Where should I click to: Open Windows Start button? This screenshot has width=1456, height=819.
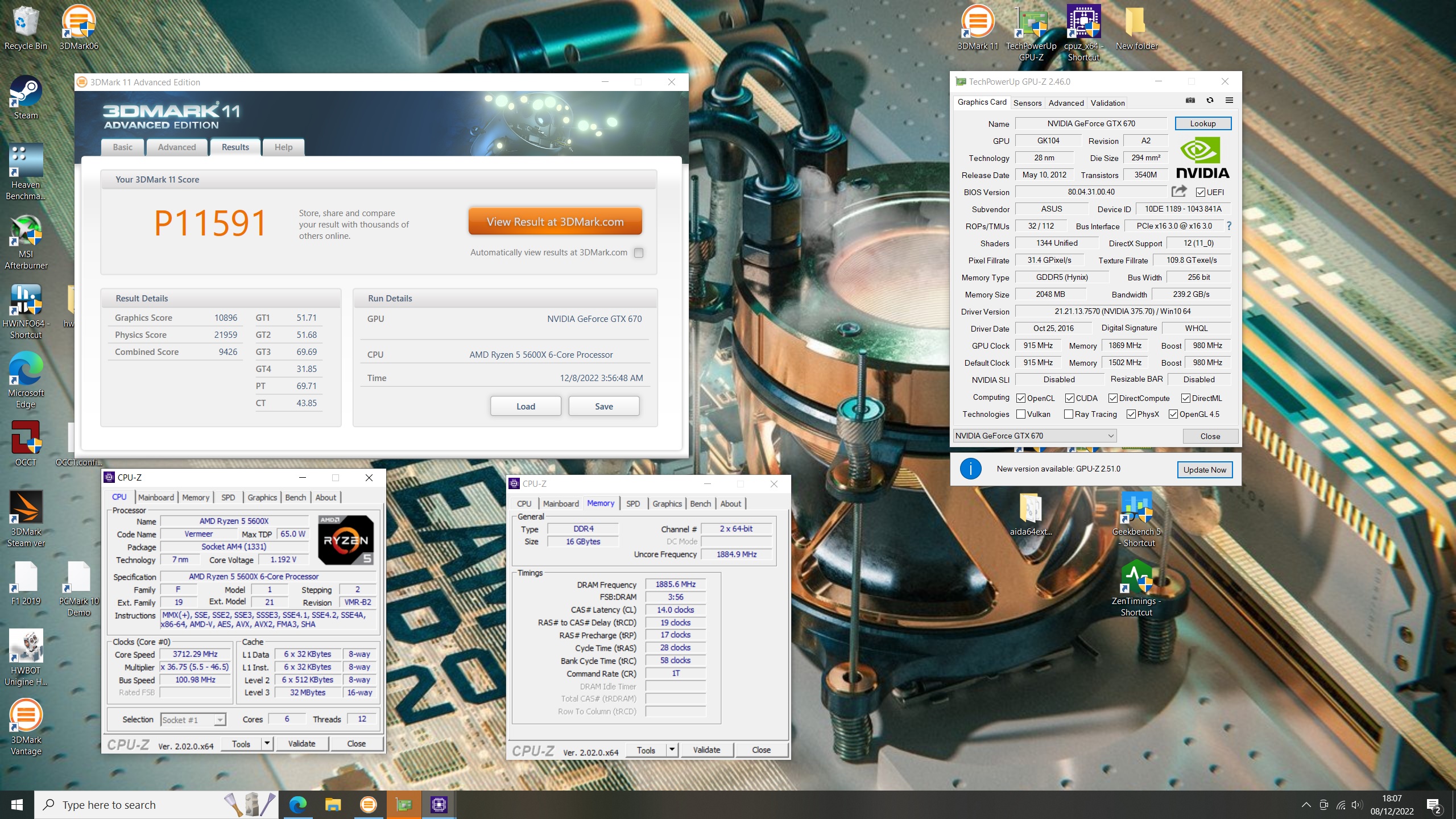click(17, 805)
